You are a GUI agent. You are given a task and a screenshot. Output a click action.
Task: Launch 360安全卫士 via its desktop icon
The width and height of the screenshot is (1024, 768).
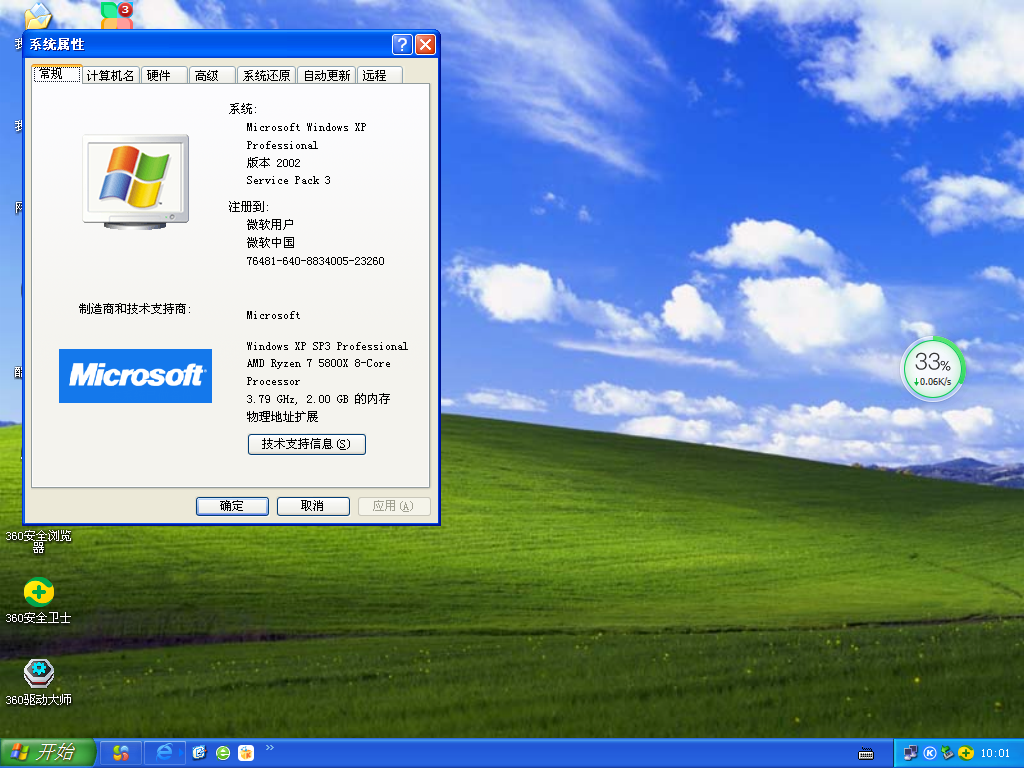coord(38,592)
